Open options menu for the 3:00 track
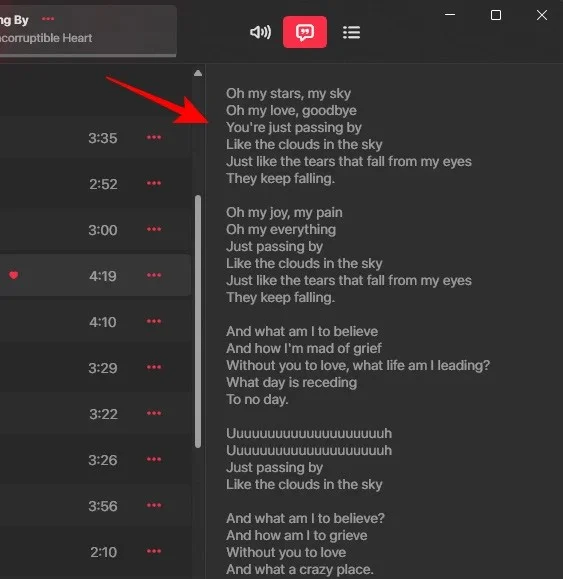This screenshot has height=579, width=563. click(154, 229)
